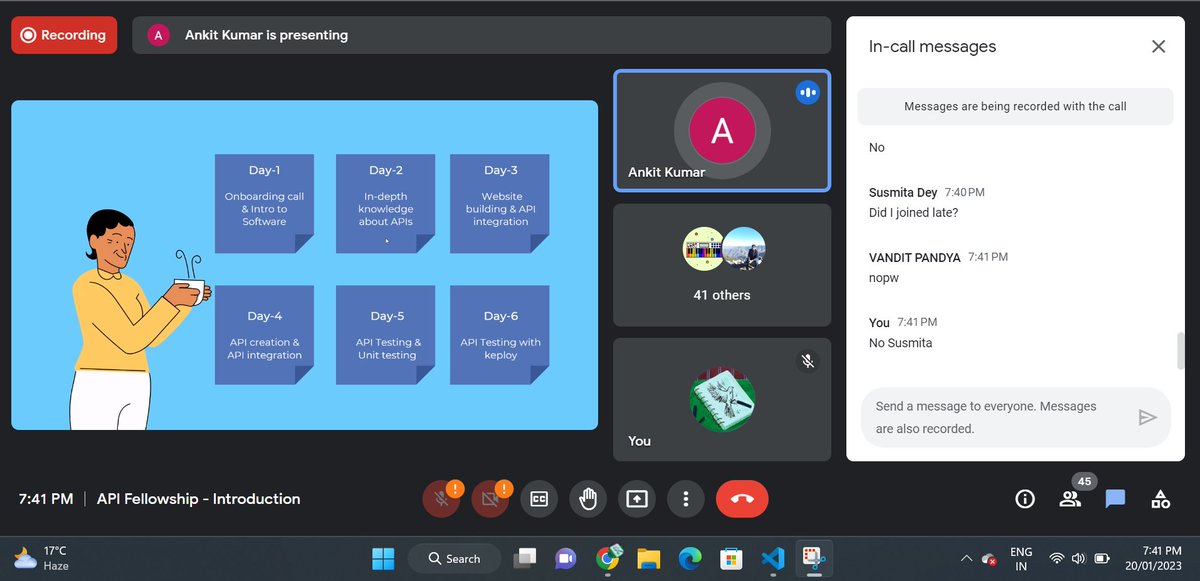Open the 41 others tile
The width and height of the screenshot is (1200, 581).
722,265
